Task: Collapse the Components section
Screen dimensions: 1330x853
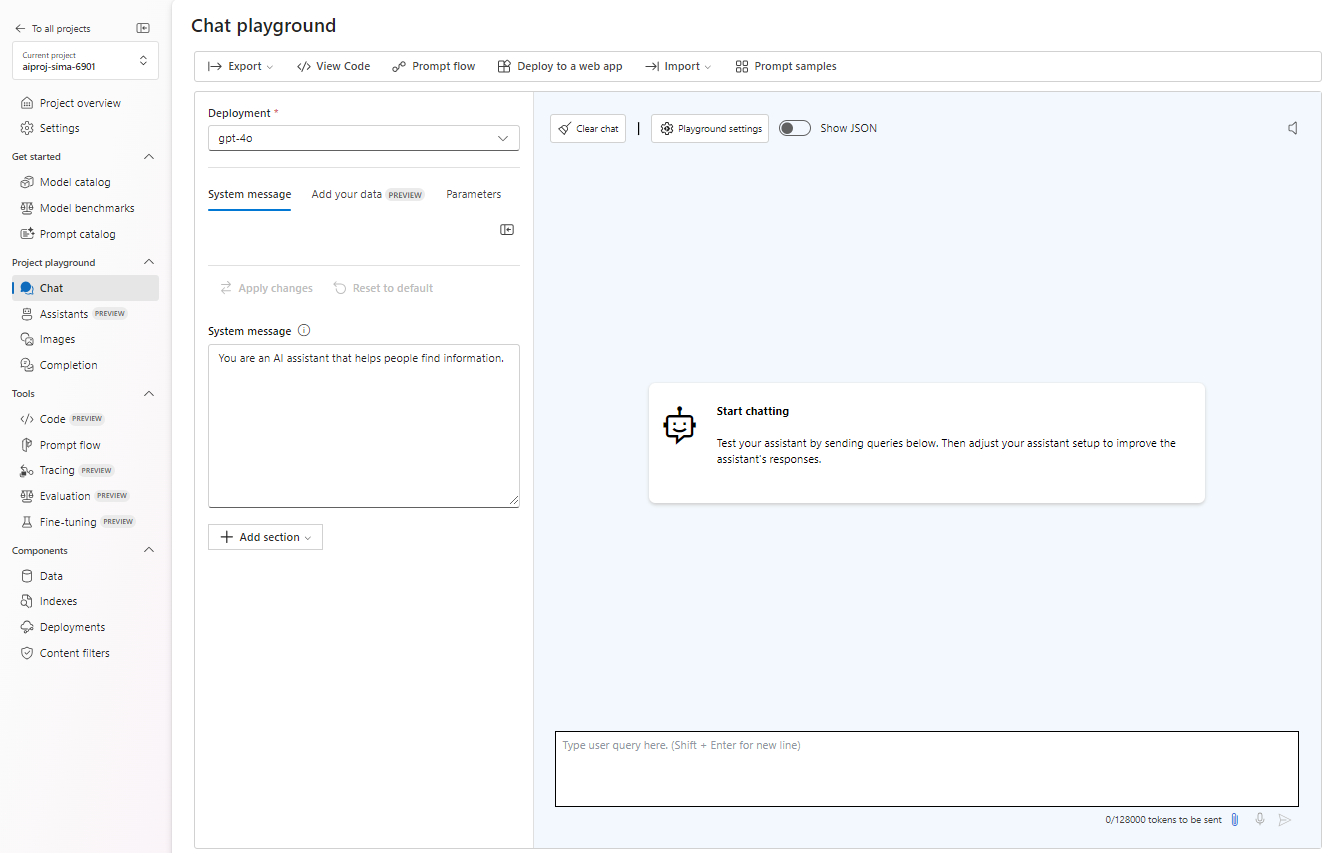Action: tap(148, 549)
